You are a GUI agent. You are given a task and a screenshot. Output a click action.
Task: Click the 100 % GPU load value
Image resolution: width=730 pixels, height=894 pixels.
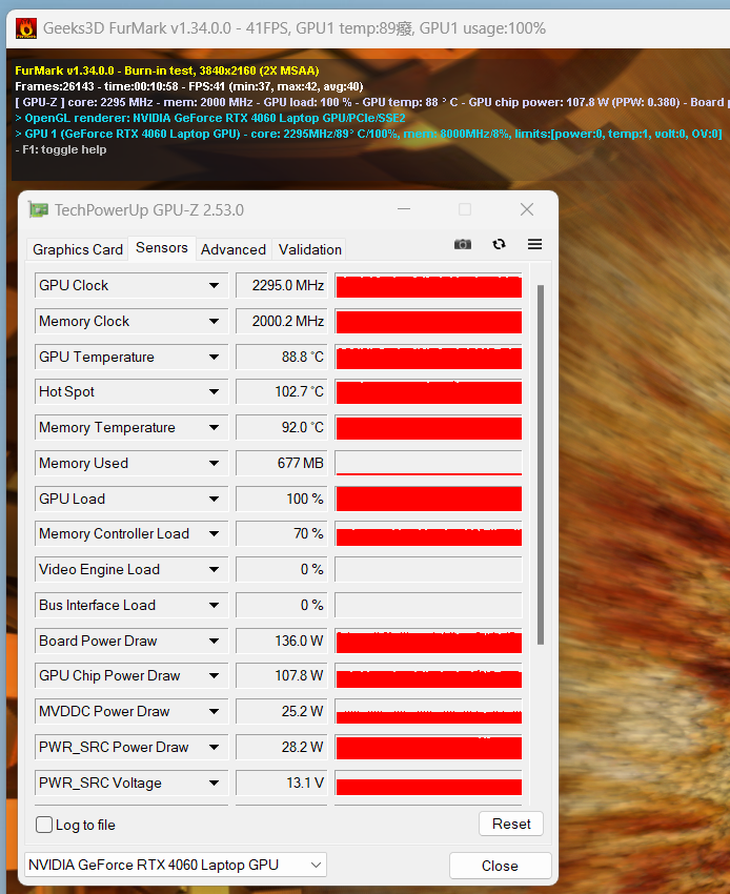[x=282, y=499]
